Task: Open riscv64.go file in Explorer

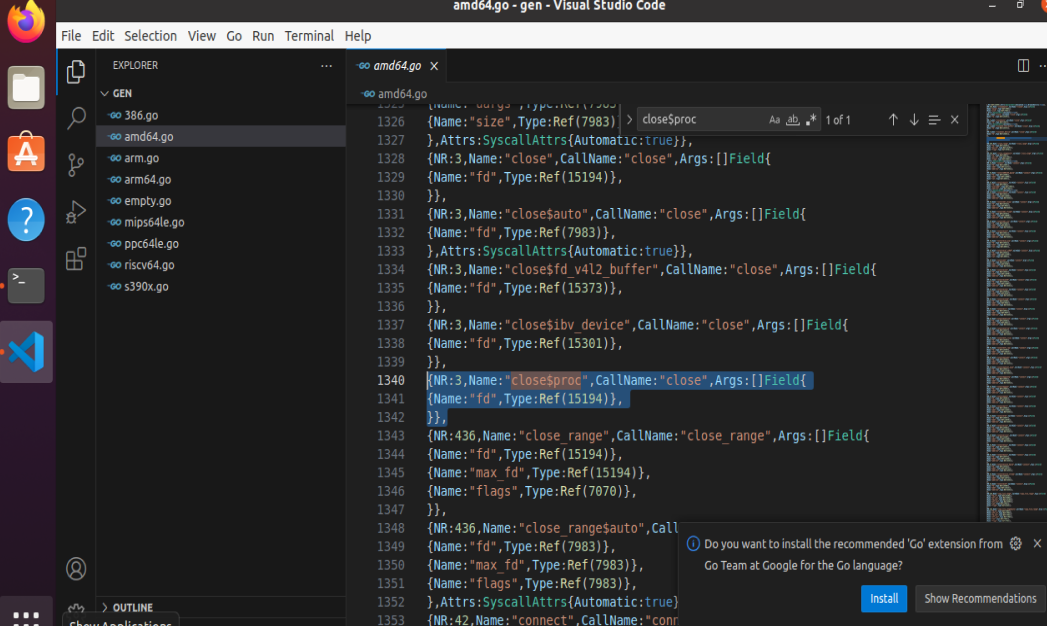Action: coord(149,265)
